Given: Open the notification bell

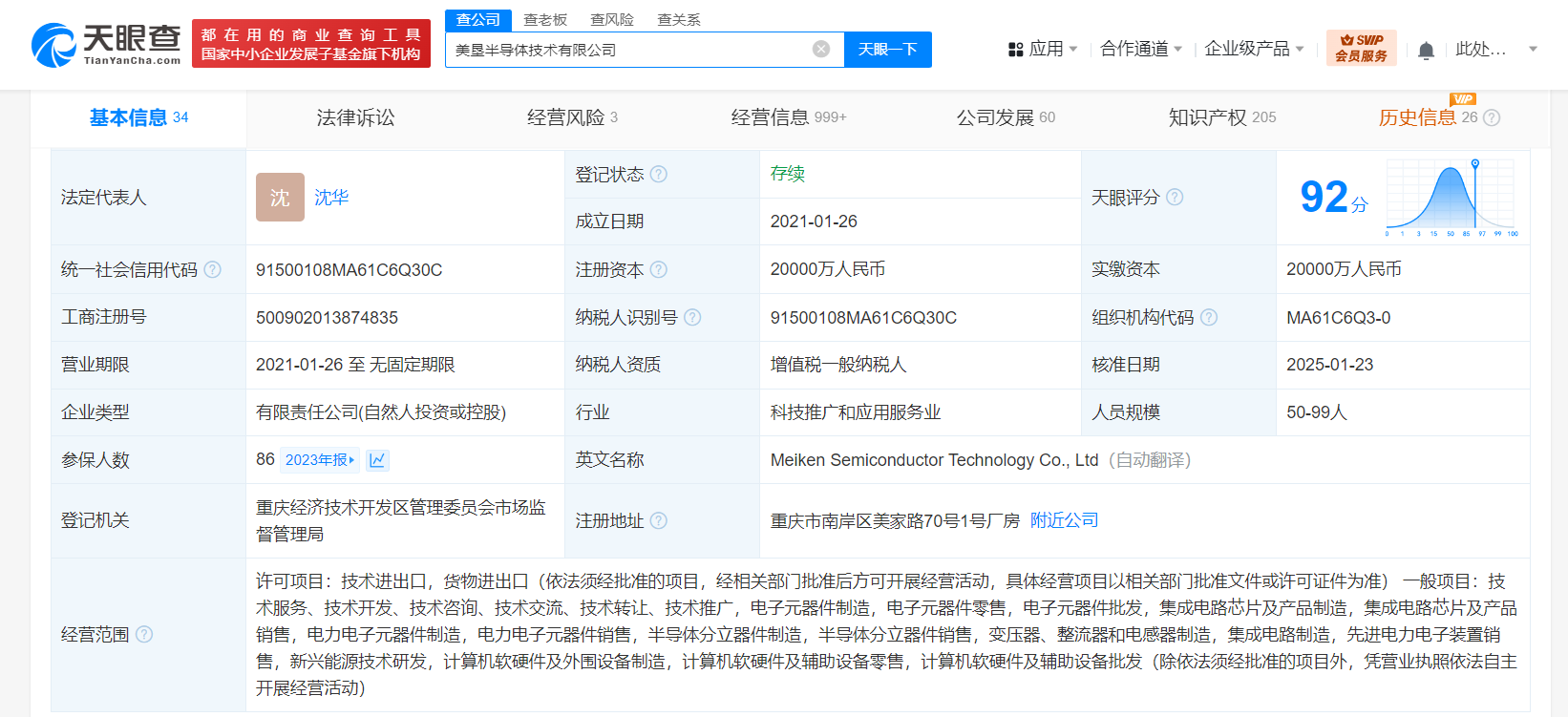Looking at the screenshot, I should pyautogui.click(x=1426, y=50).
